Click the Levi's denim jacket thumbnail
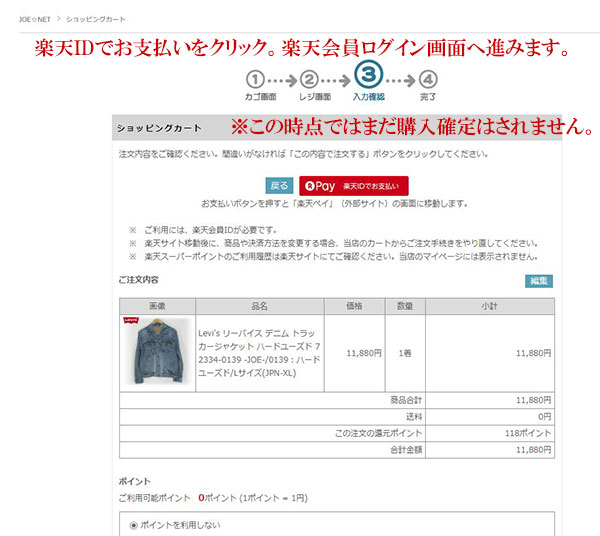The width and height of the screenshot is (600, 536). pyautogui.click(x=158, y=352)
